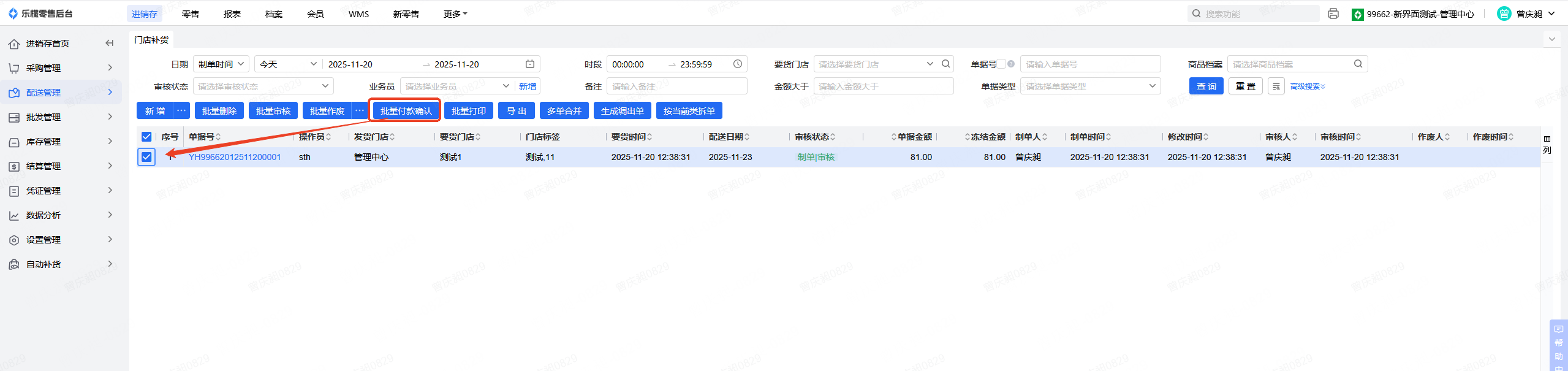Viewport: 1568px width, 371px height.
Task: Sort by 审核状态 column sort icon
Action: tap(833, 137)
